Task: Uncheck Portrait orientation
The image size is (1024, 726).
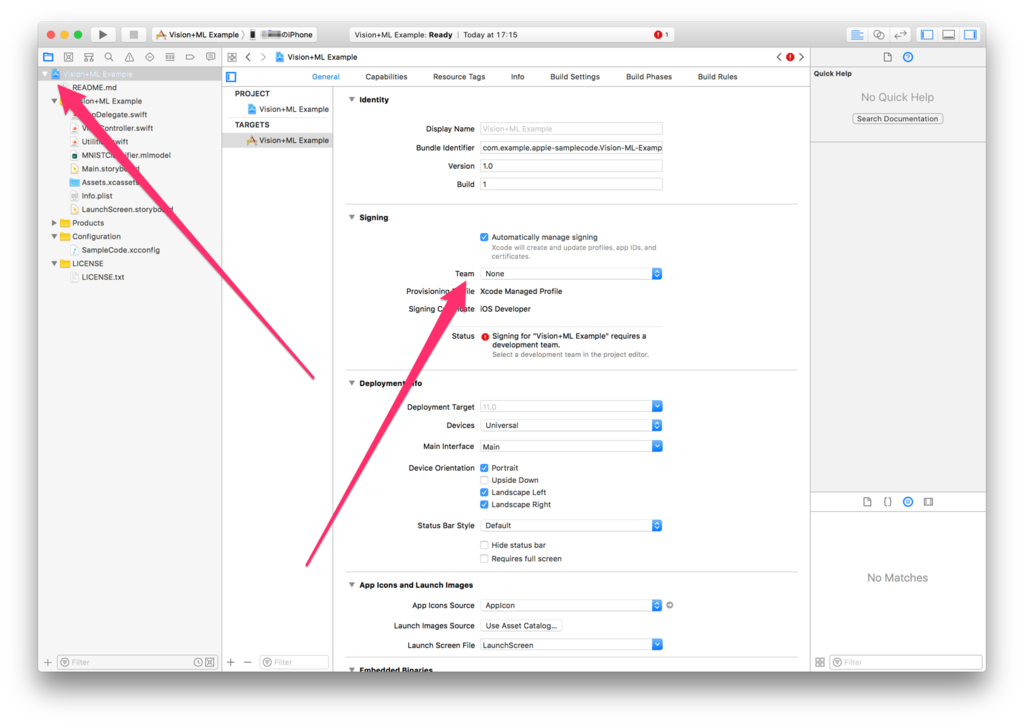Action: pos(484,467)
